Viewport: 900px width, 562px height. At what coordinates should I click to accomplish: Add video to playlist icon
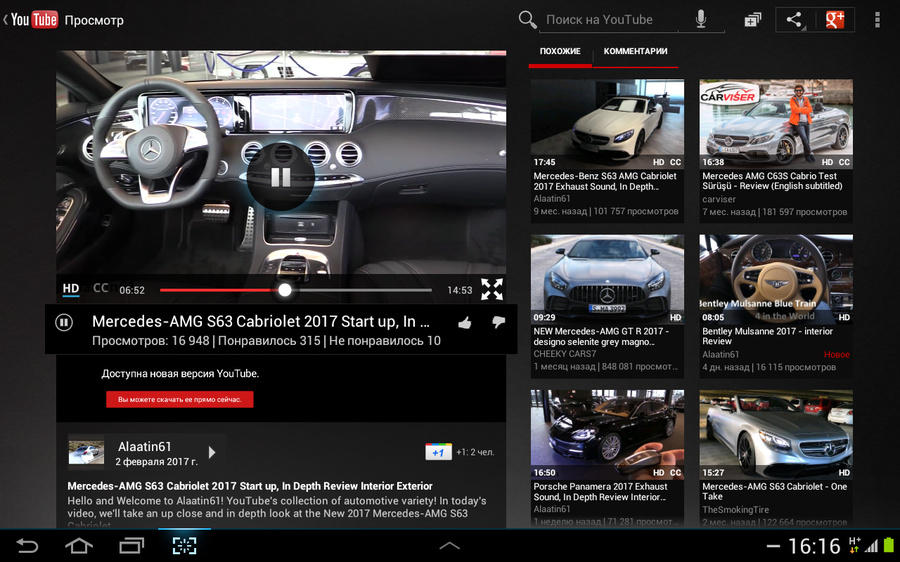[x=752, y=20]
